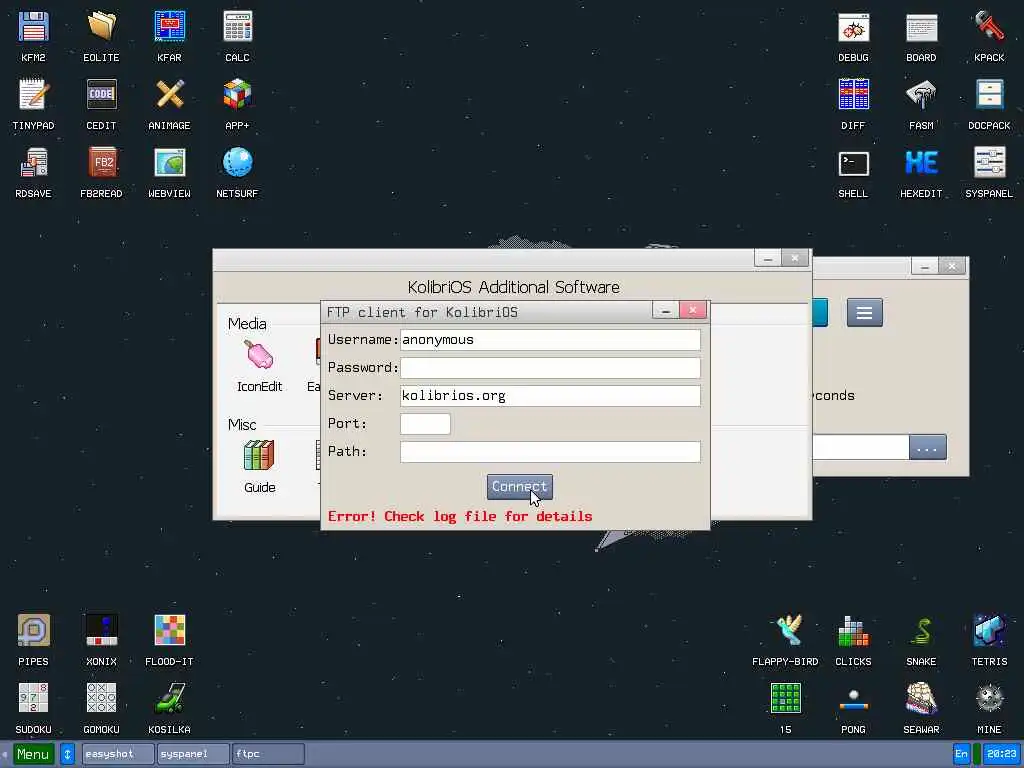
Task: Select the ftpc taskbar entry
Action: coord(268,754)
